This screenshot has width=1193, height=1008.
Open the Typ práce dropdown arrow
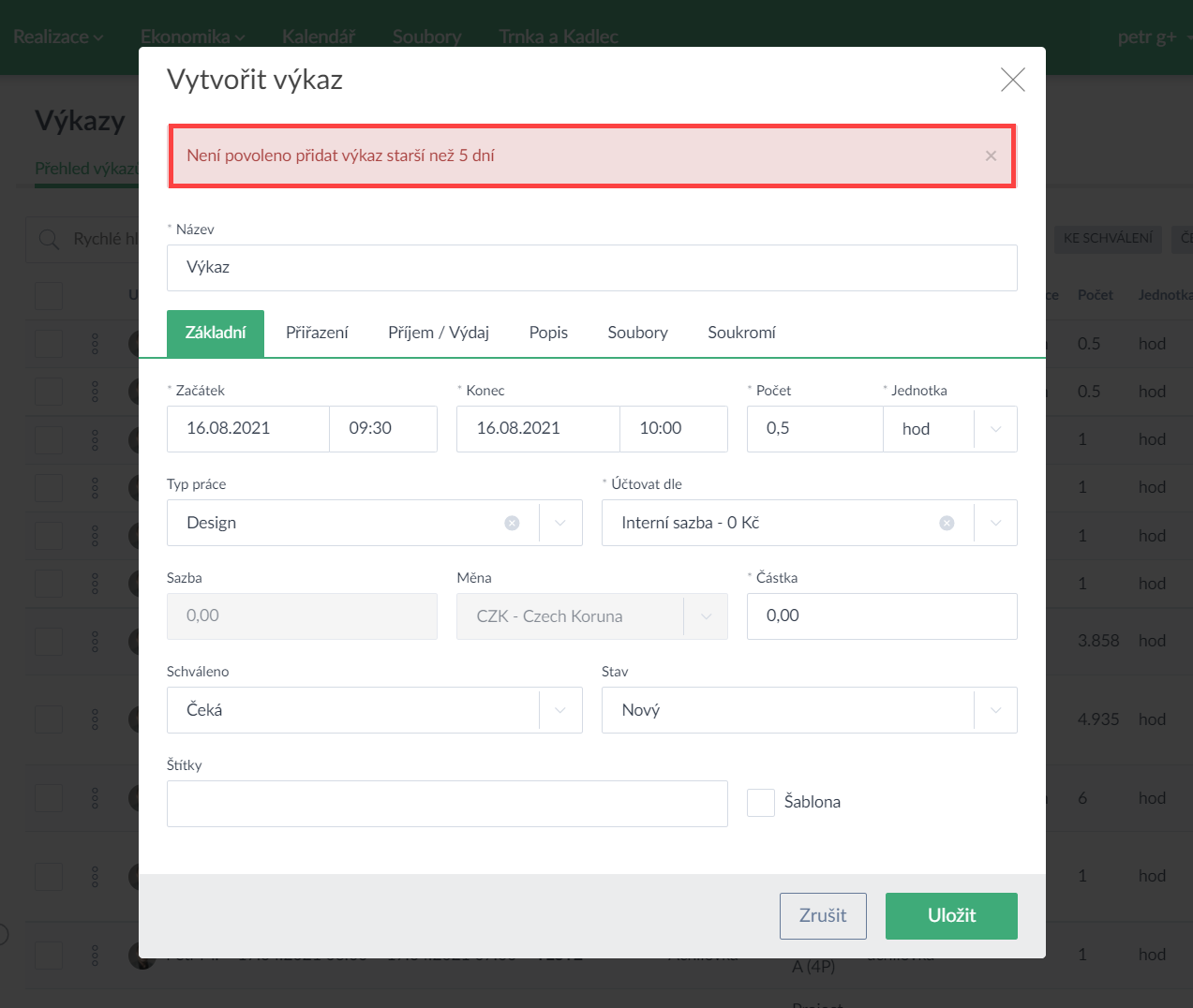(560, 523)
